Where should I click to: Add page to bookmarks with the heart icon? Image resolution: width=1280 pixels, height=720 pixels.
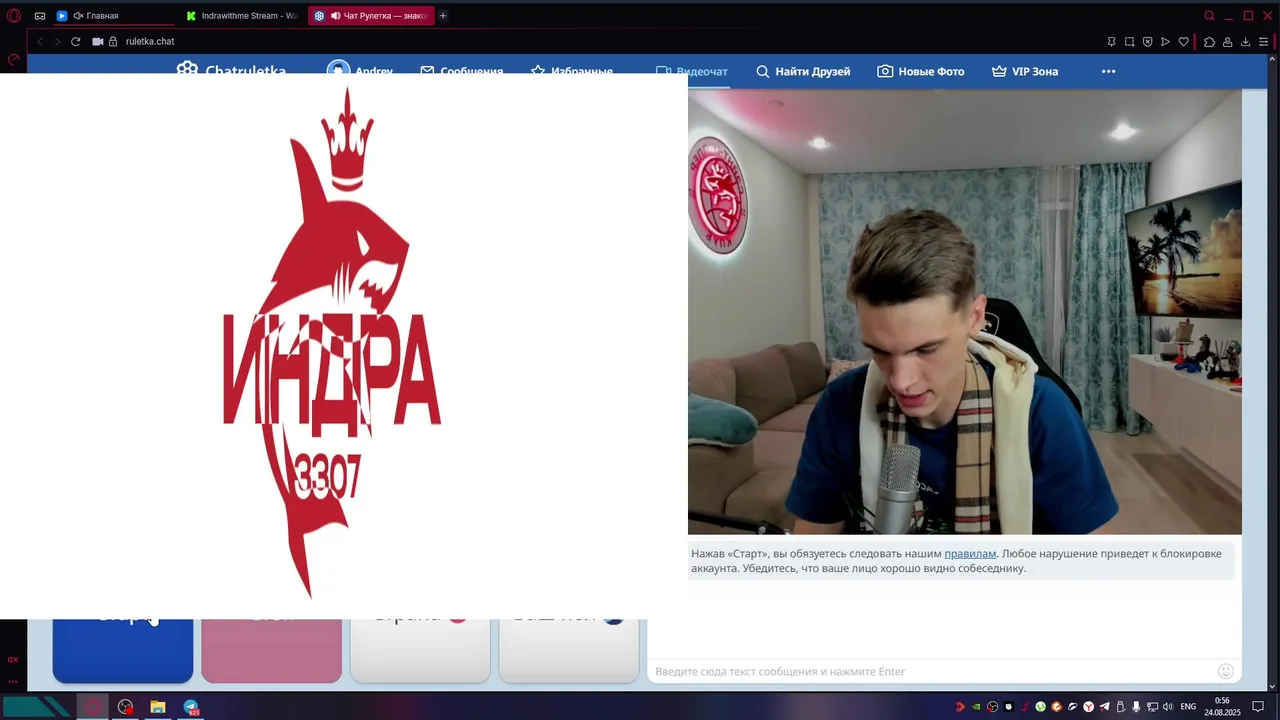coord(1184,42)
